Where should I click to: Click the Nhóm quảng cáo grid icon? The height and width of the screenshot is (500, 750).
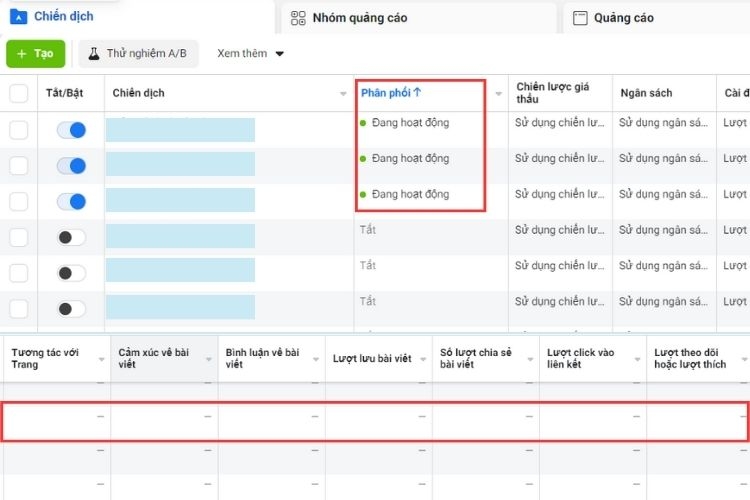click(298, 18)
